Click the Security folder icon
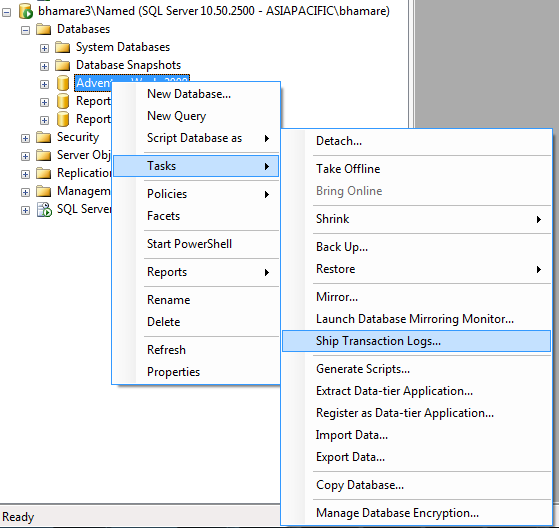This screenshot has height=528, width=559. pyautogui.click(x=44, y=137)
